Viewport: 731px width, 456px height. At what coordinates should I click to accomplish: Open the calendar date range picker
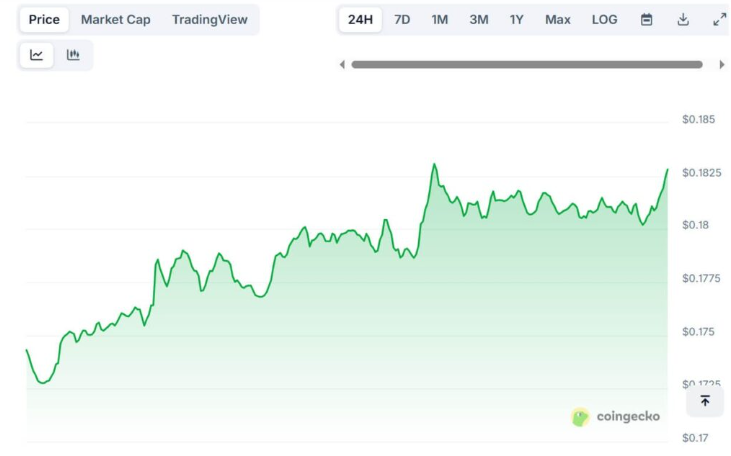tap(646, 19)
